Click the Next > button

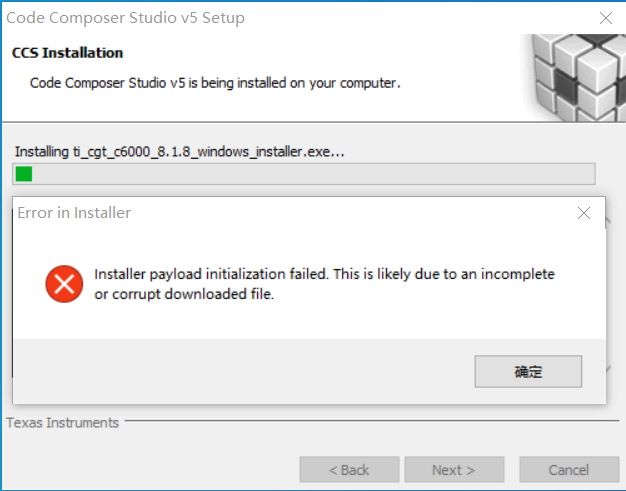[x=453, y=469]
